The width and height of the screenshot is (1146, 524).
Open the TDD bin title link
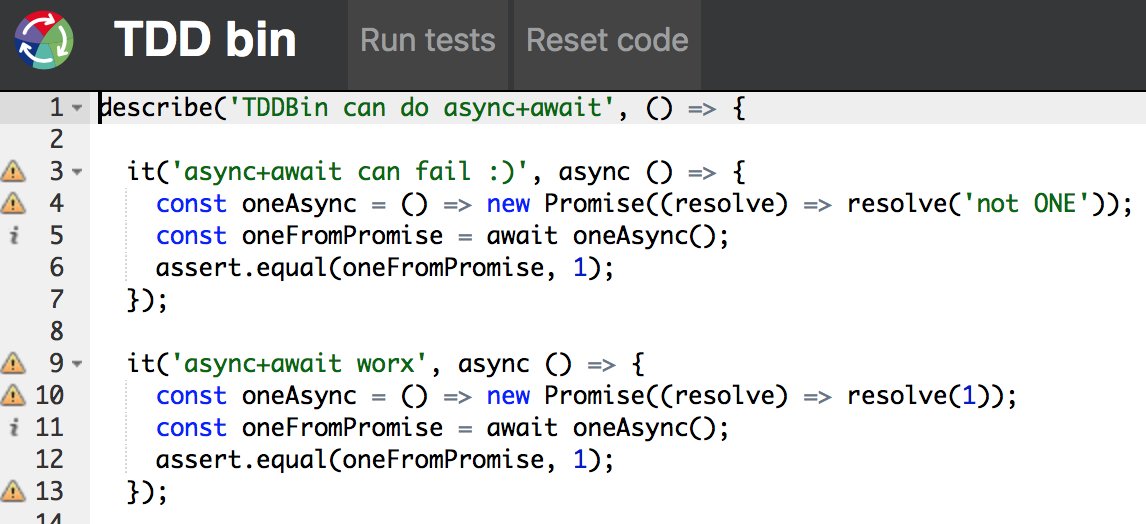click(205, 39)
